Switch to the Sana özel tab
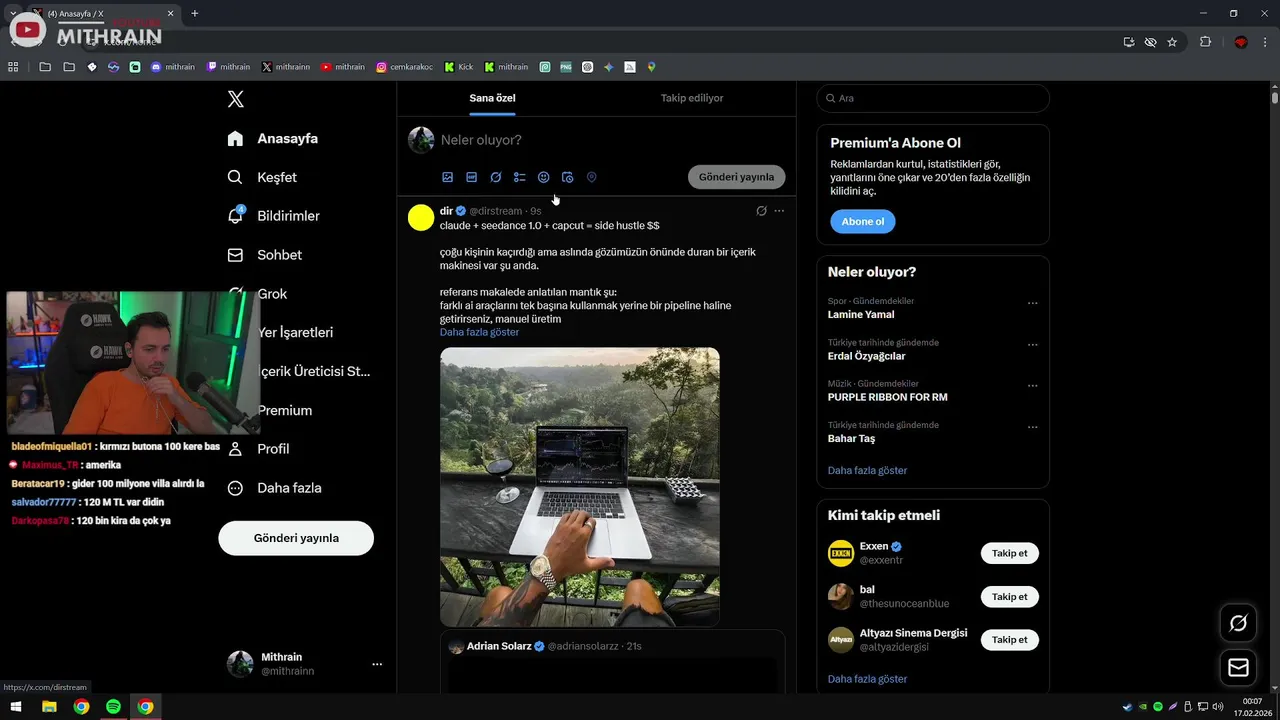This screenshot has width=1280, height=720. pos(492,98)
